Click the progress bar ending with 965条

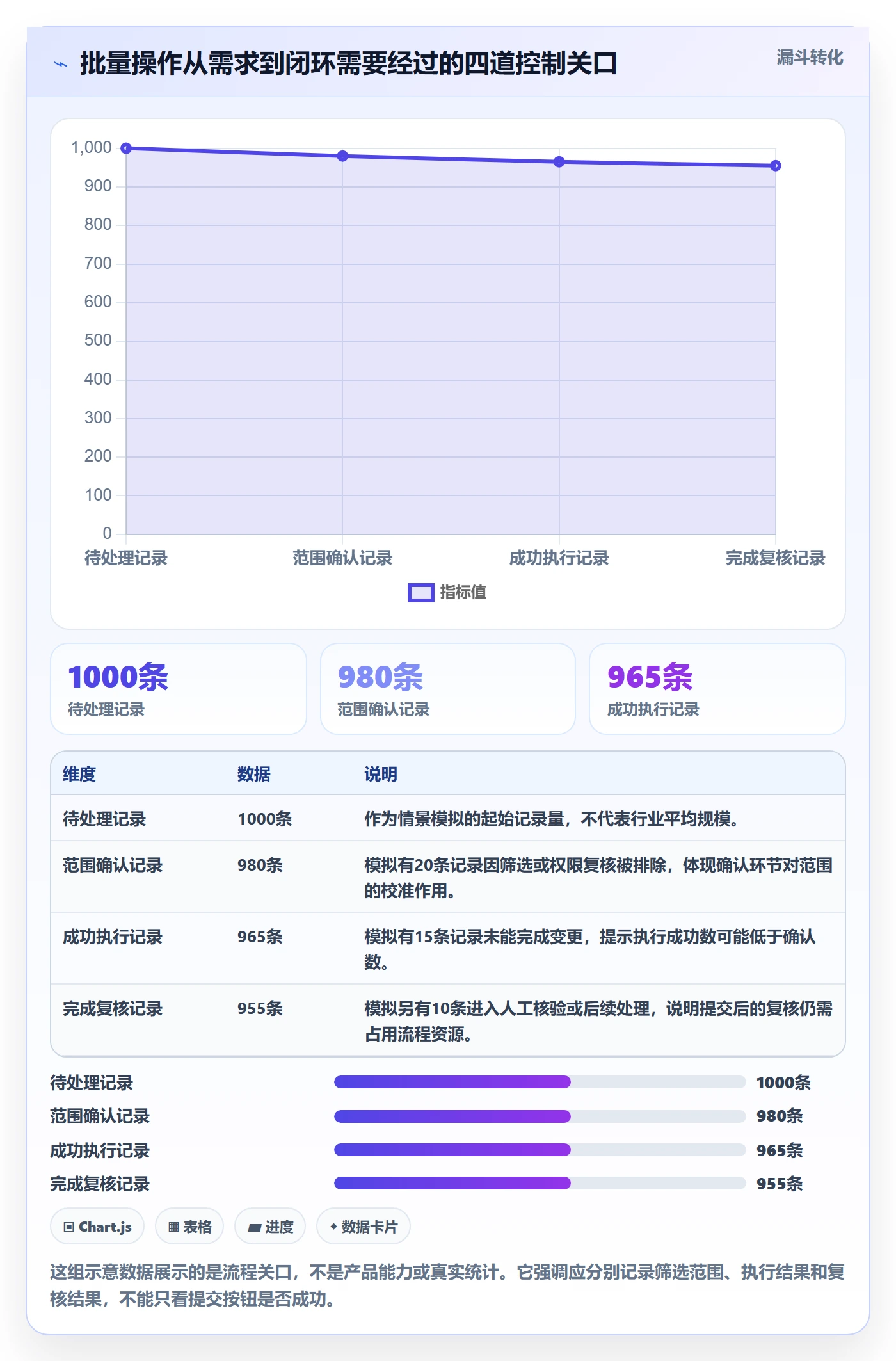click(540, 1150)
